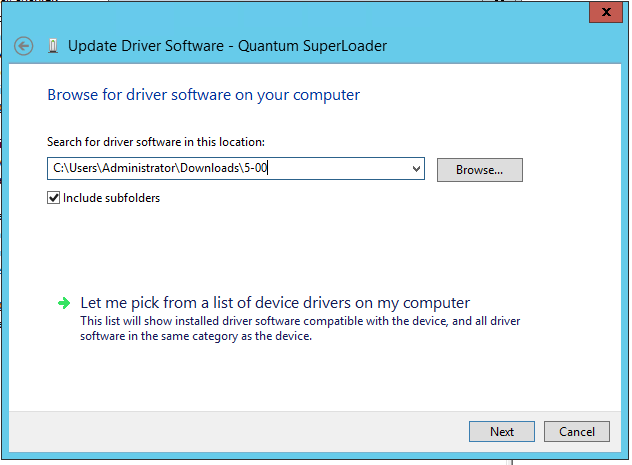
Task: Click the 'This list will show installed driver' description
Action: 300,328
